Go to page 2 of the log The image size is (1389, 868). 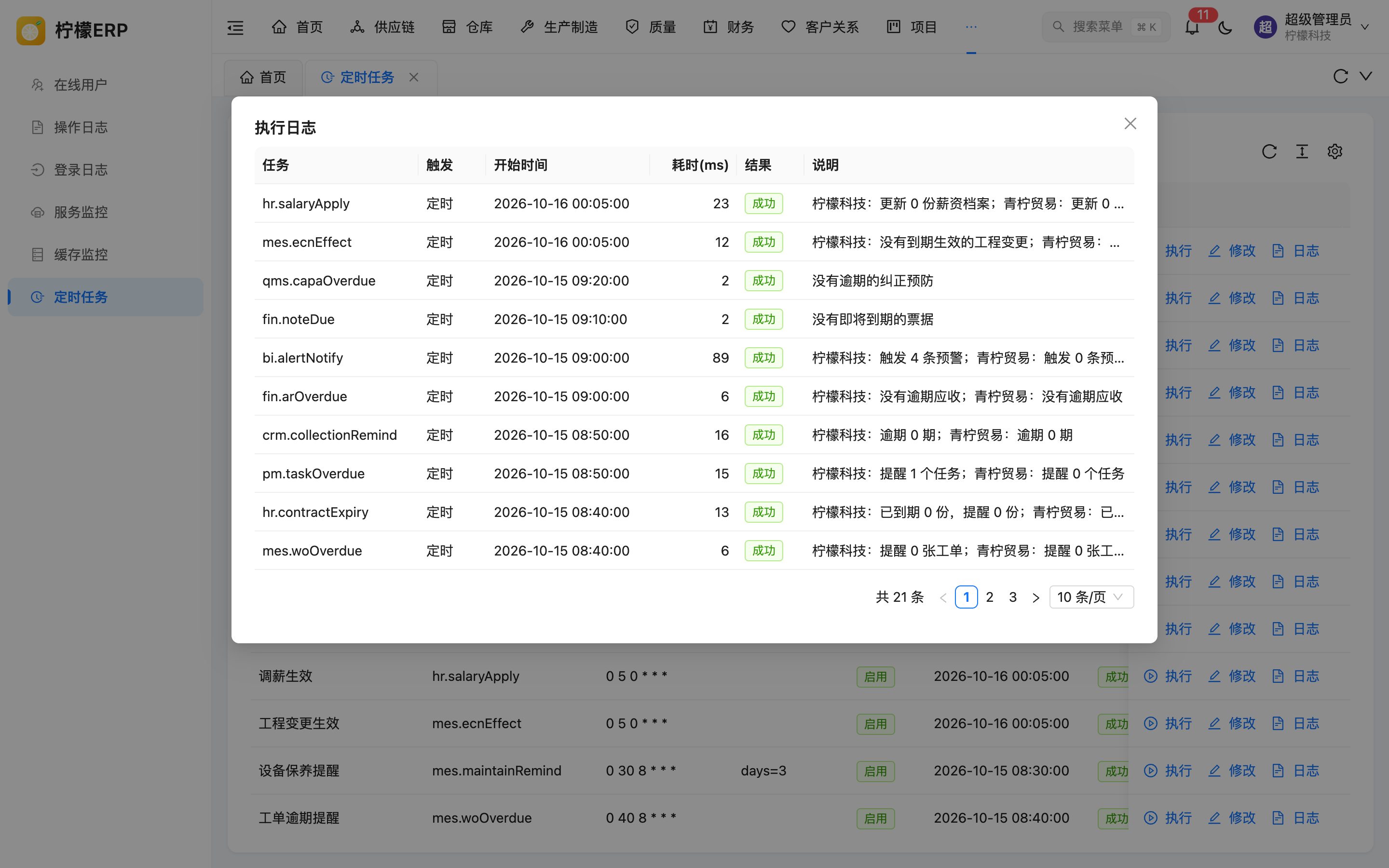coord(990,597)
